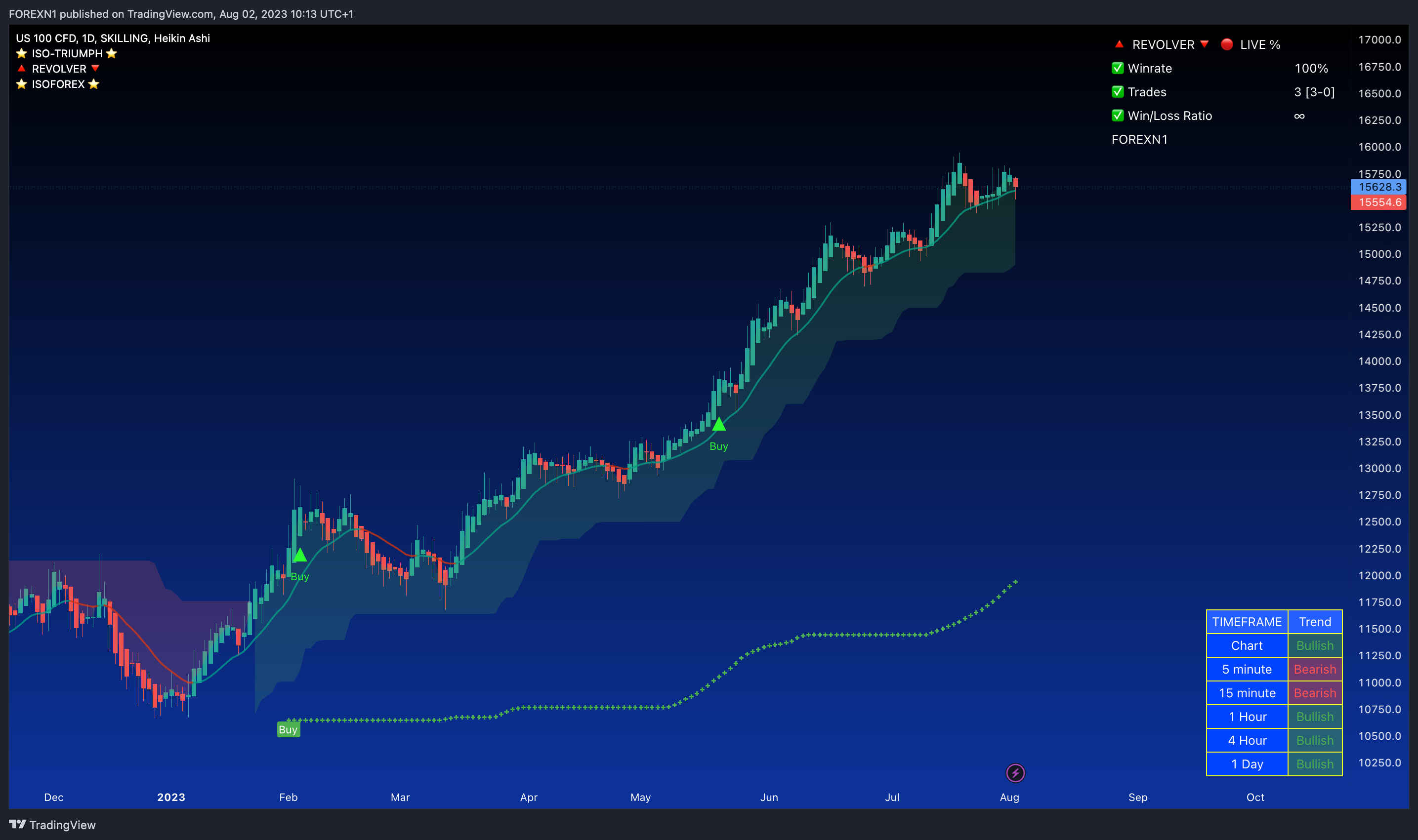
Task: Click the infinity Win/Loss Ratio value
Action: point(1299,116)
